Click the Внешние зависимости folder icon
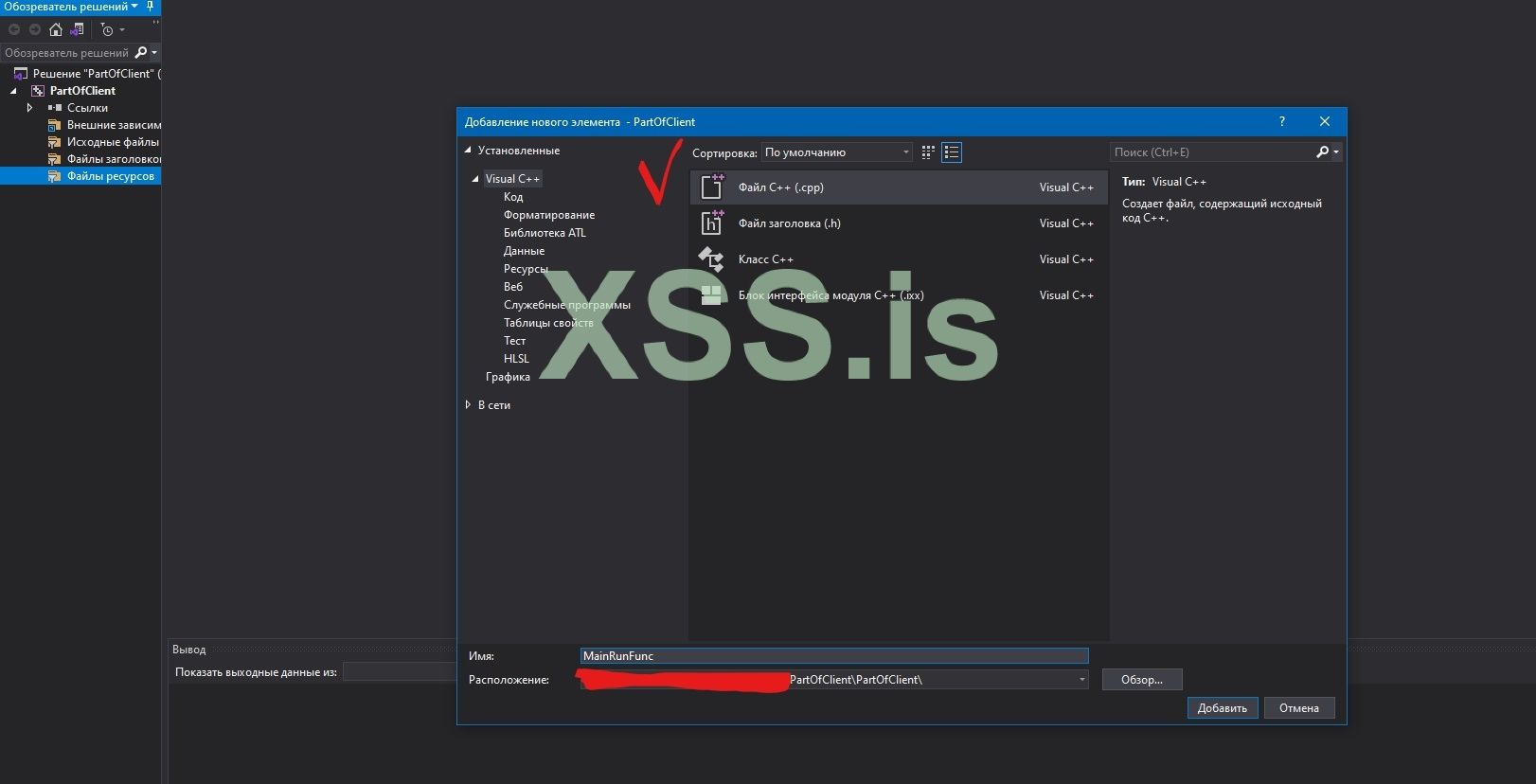This screenshot has height=784, width=1536. click(55, 125)
